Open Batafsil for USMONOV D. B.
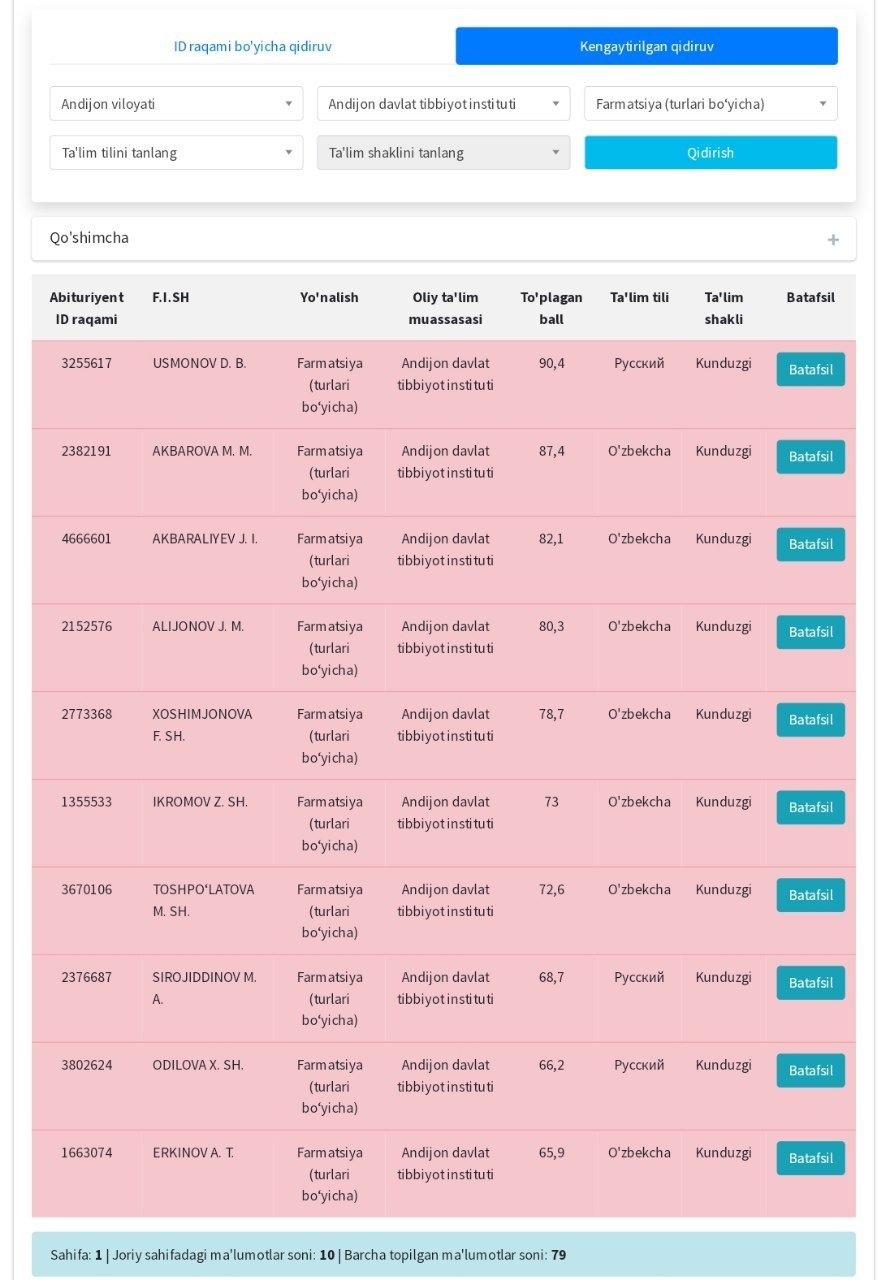This screenshot has width=877, height=1280. coord(810,369)
